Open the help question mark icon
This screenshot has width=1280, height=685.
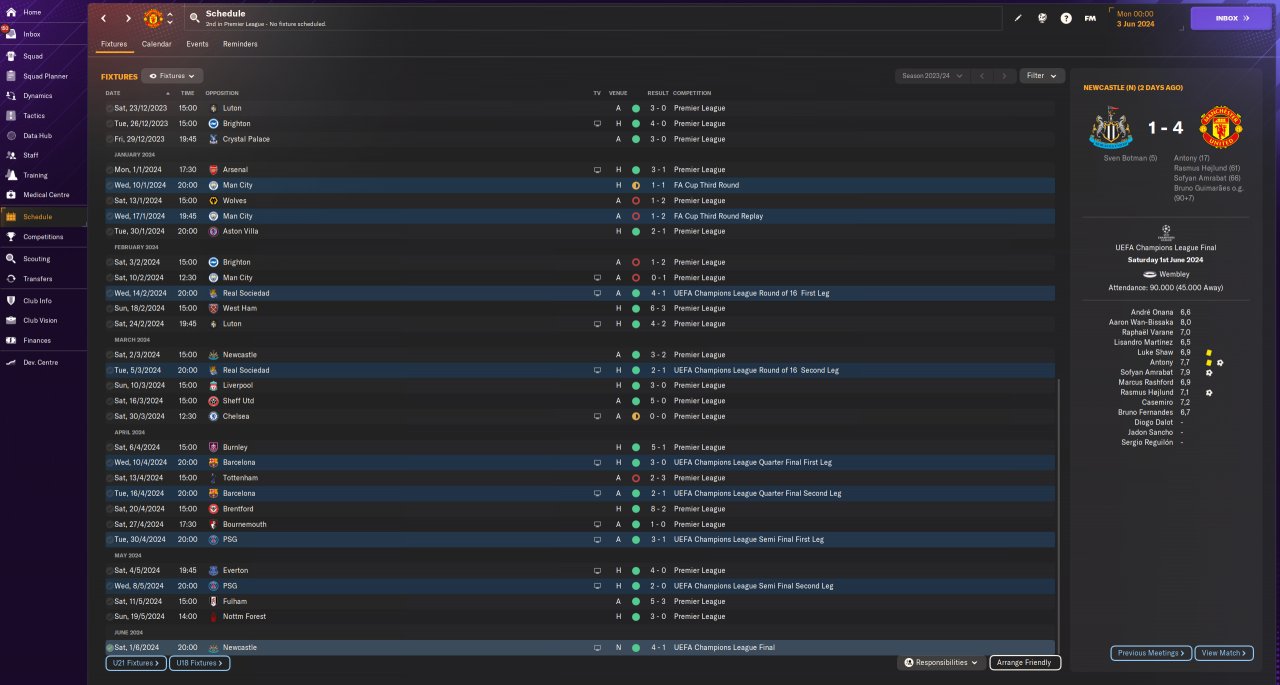[x=1066, y=18]
